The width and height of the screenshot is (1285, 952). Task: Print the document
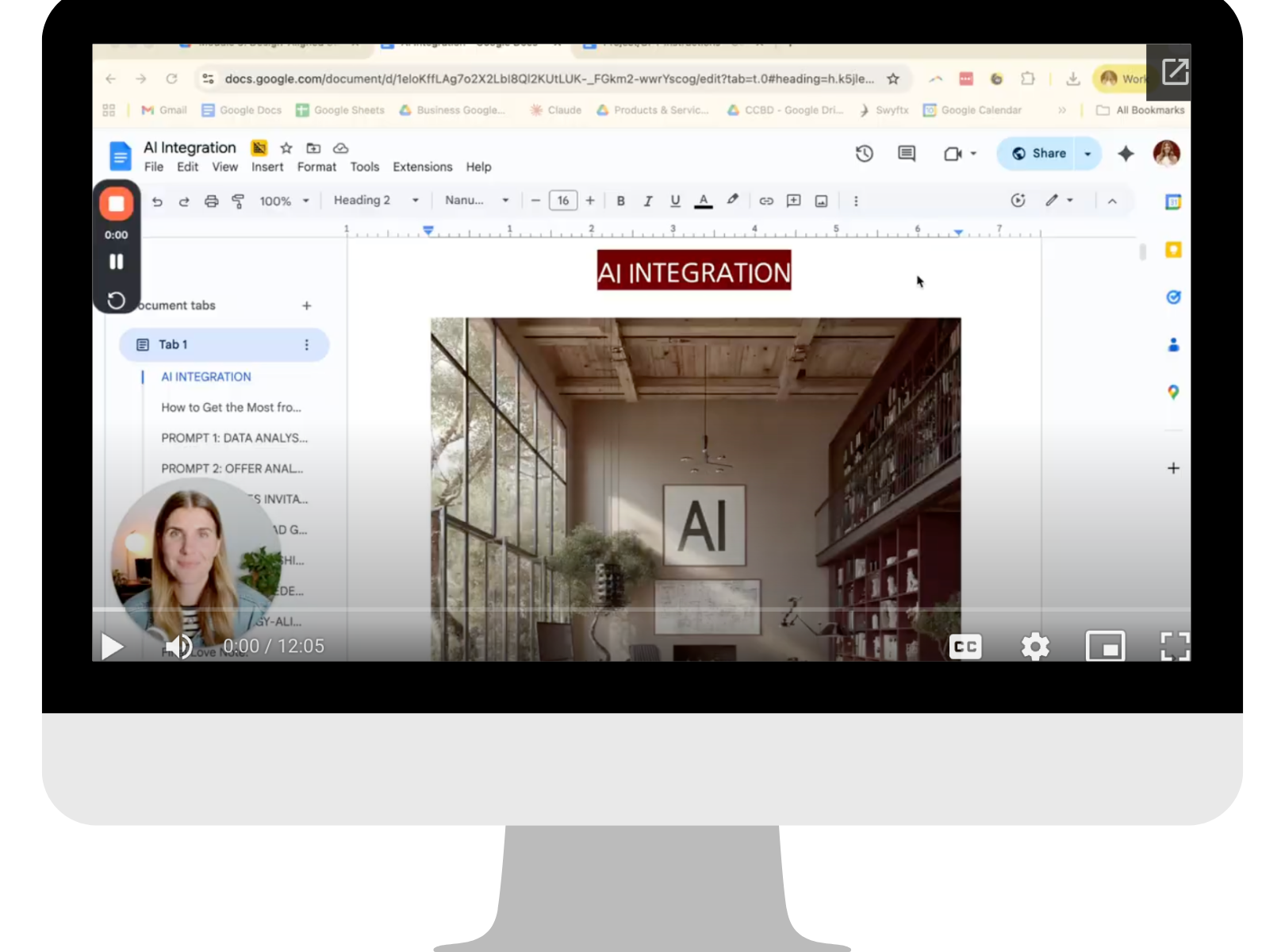click(x=211, y=202)
